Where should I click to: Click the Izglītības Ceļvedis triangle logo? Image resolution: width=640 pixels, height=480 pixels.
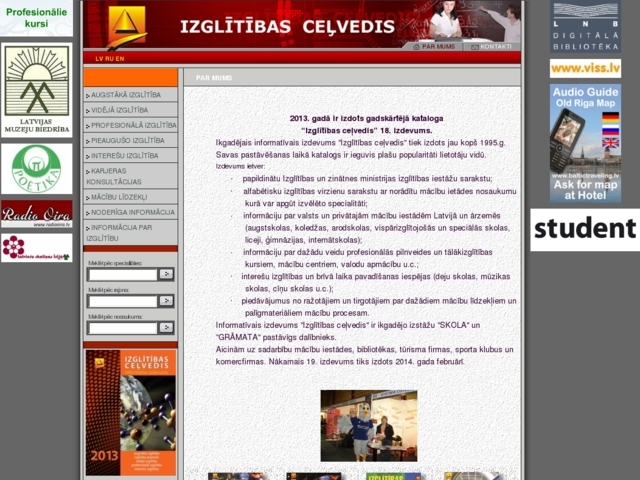(126, 24)
